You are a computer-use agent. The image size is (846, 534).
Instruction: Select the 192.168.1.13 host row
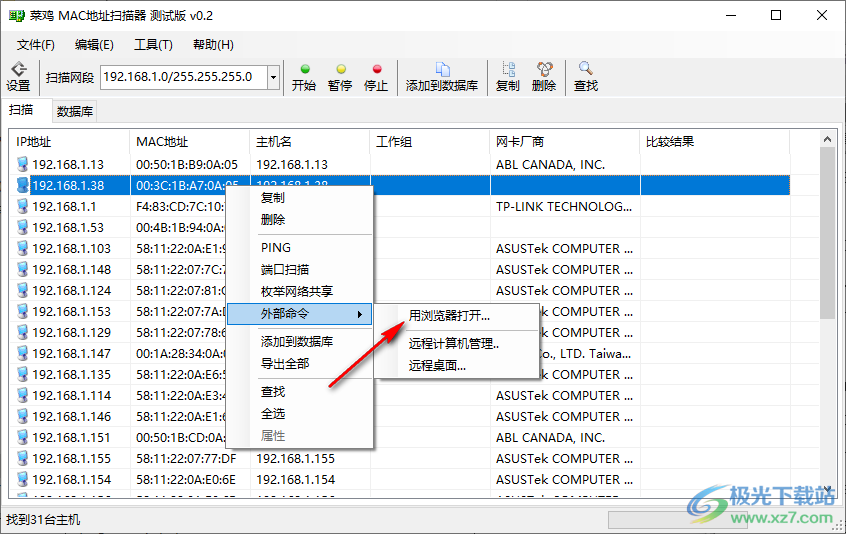[x=68, y=164]
